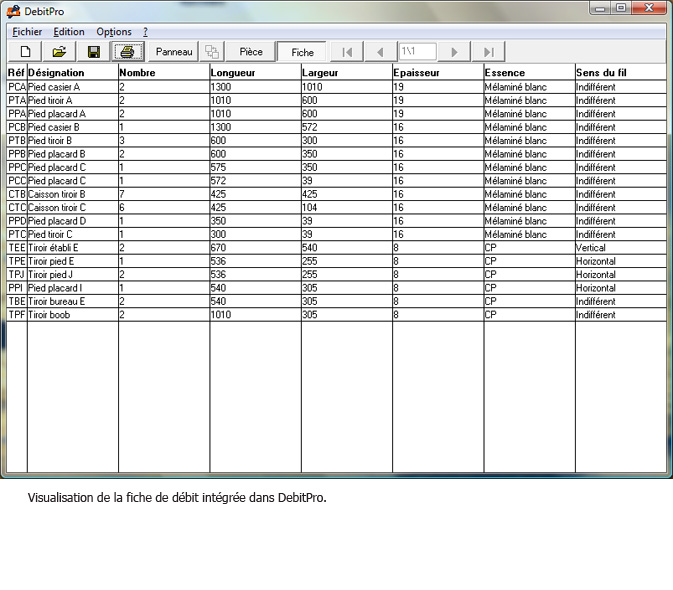
Task: Select the Pied tiroir B cell
Action: click(73, 141)
